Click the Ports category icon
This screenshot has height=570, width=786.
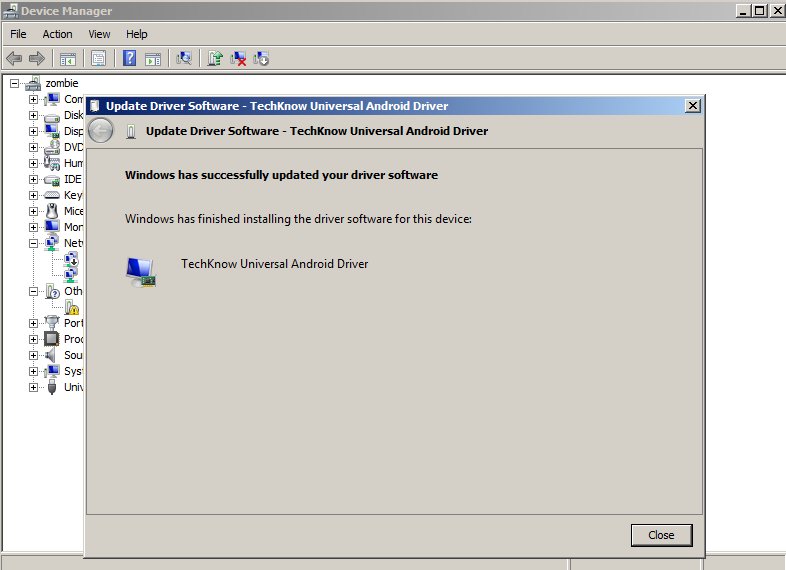[52, 323]
